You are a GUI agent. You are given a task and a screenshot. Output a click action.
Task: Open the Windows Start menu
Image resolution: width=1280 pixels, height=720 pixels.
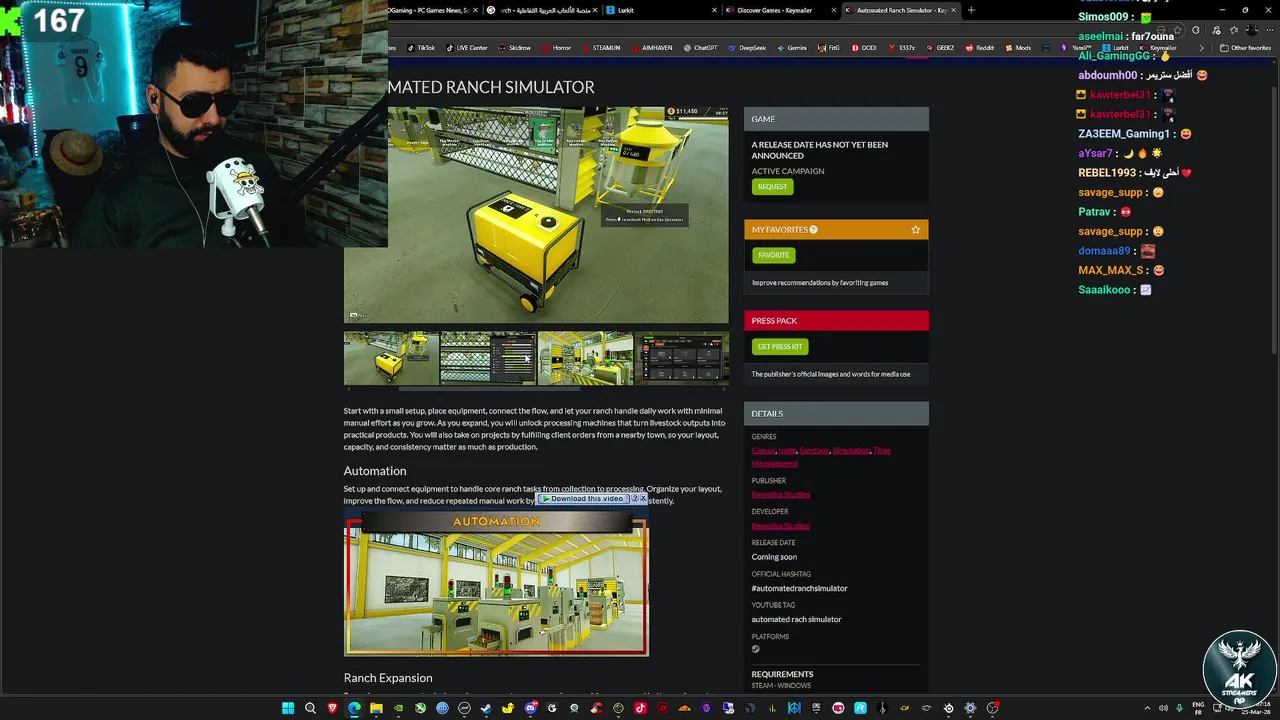[288, 708]
